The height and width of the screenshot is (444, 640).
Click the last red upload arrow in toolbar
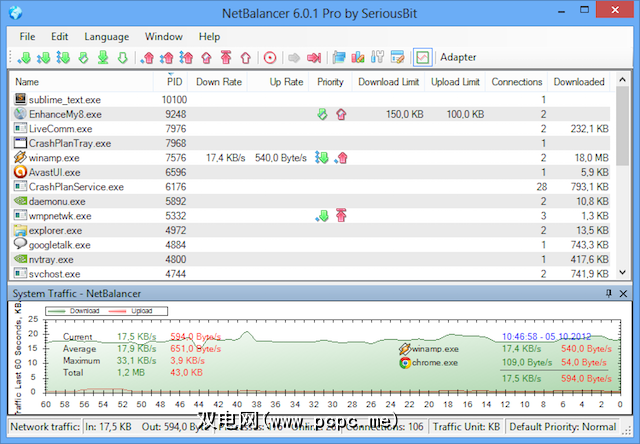pyautogui.click(x=245, y=58)
